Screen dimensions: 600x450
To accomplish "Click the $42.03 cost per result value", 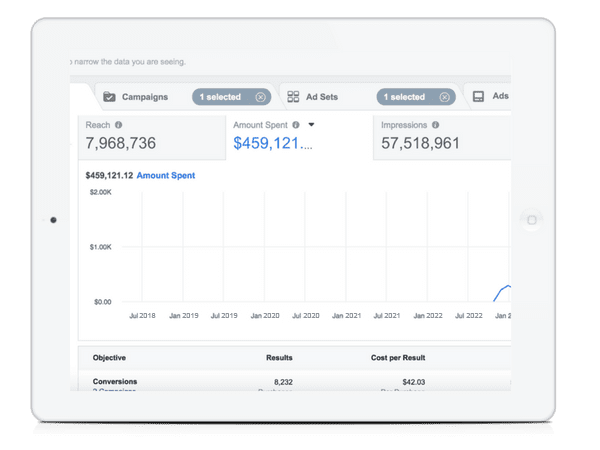I will [x=414, y=382].
